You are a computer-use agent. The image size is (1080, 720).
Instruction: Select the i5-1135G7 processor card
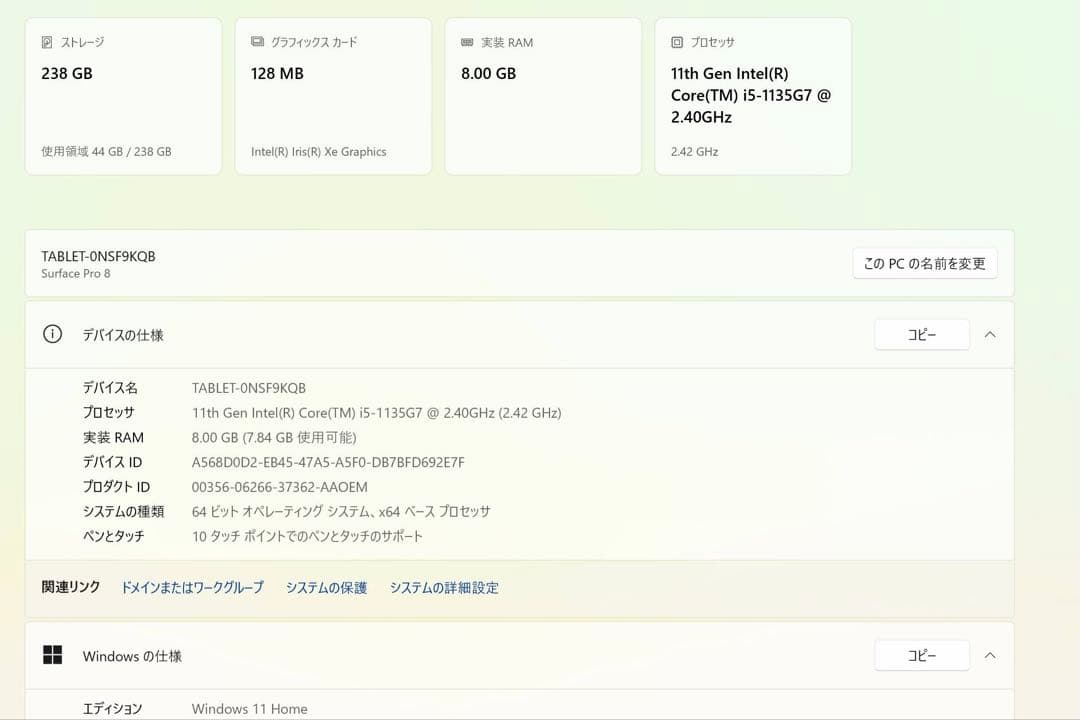pyautogui.click(x=752, y=95)
